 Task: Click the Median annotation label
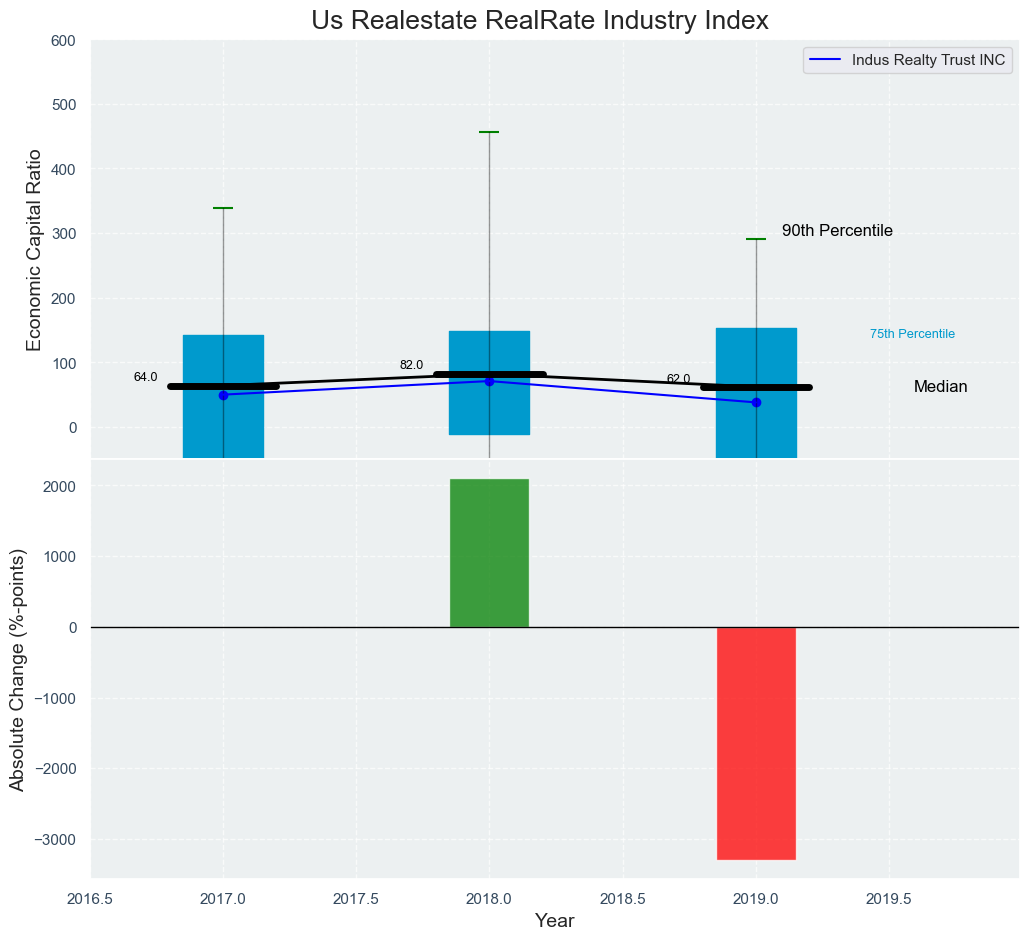click(x=940, y=387)
